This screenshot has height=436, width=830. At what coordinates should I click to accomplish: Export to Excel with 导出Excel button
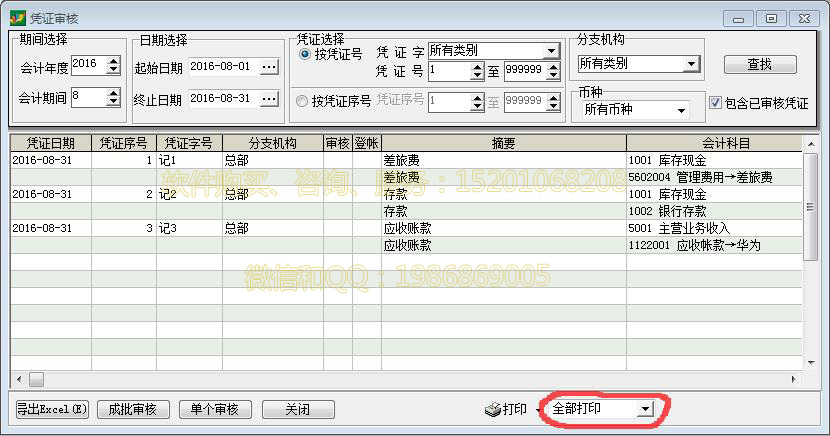(x=52, y=409)
